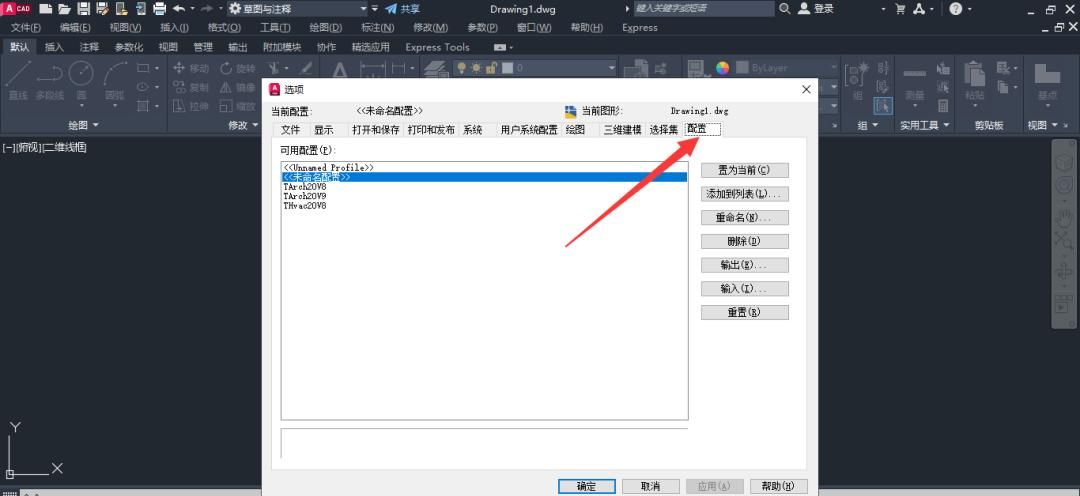Open quick access toolbar customize dropdown
This screenshot has width=1080, height=496.
(x=375, y=9)
